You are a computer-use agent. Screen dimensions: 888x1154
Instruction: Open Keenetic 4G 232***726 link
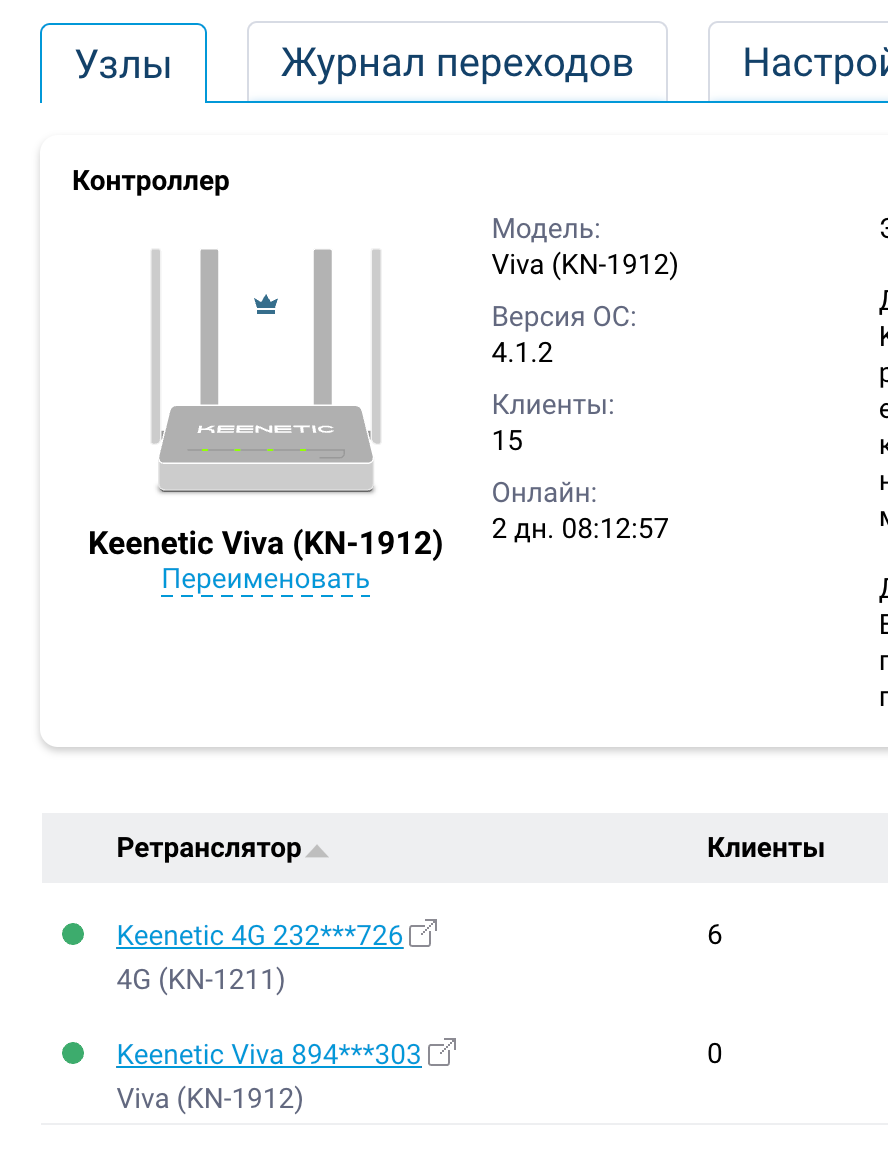[x=260, y=935]
